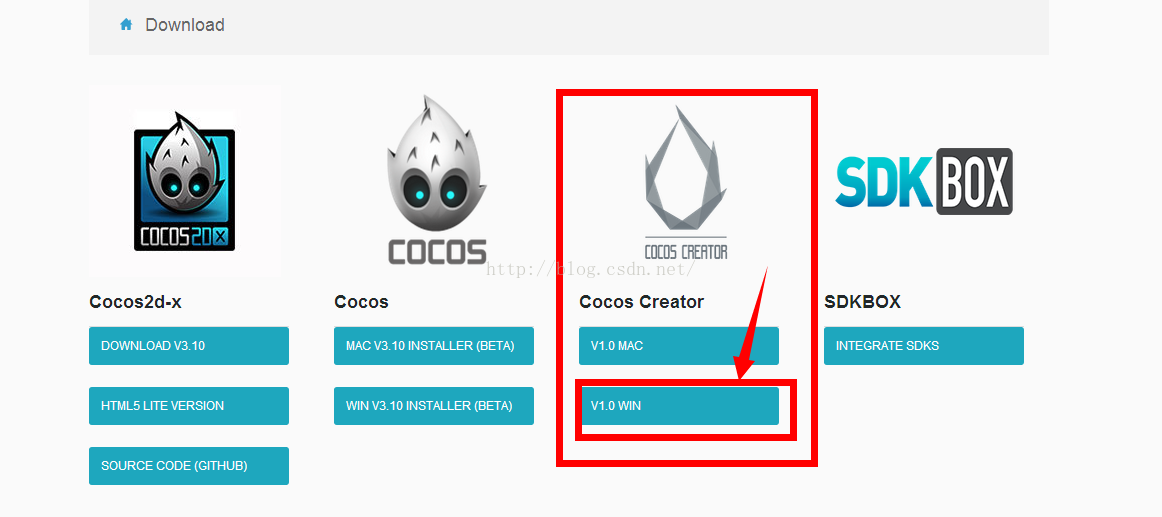Get the Mac V3.10 Installer (Beta)
The width and height of the screenshot is (1162, 517).
434,346
